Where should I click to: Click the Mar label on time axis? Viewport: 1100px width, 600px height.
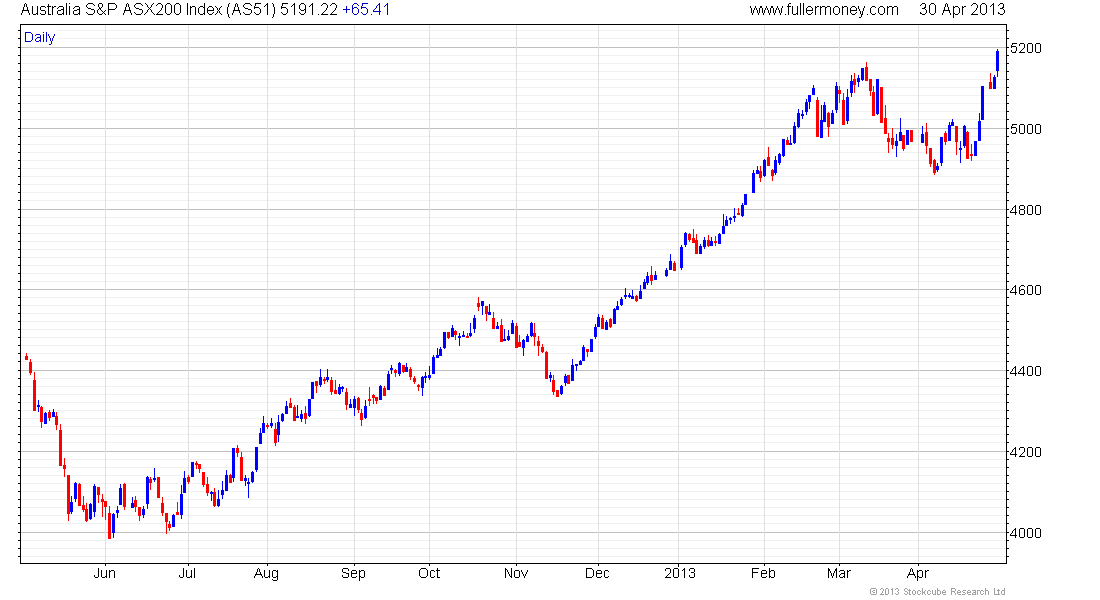(838, 573)
